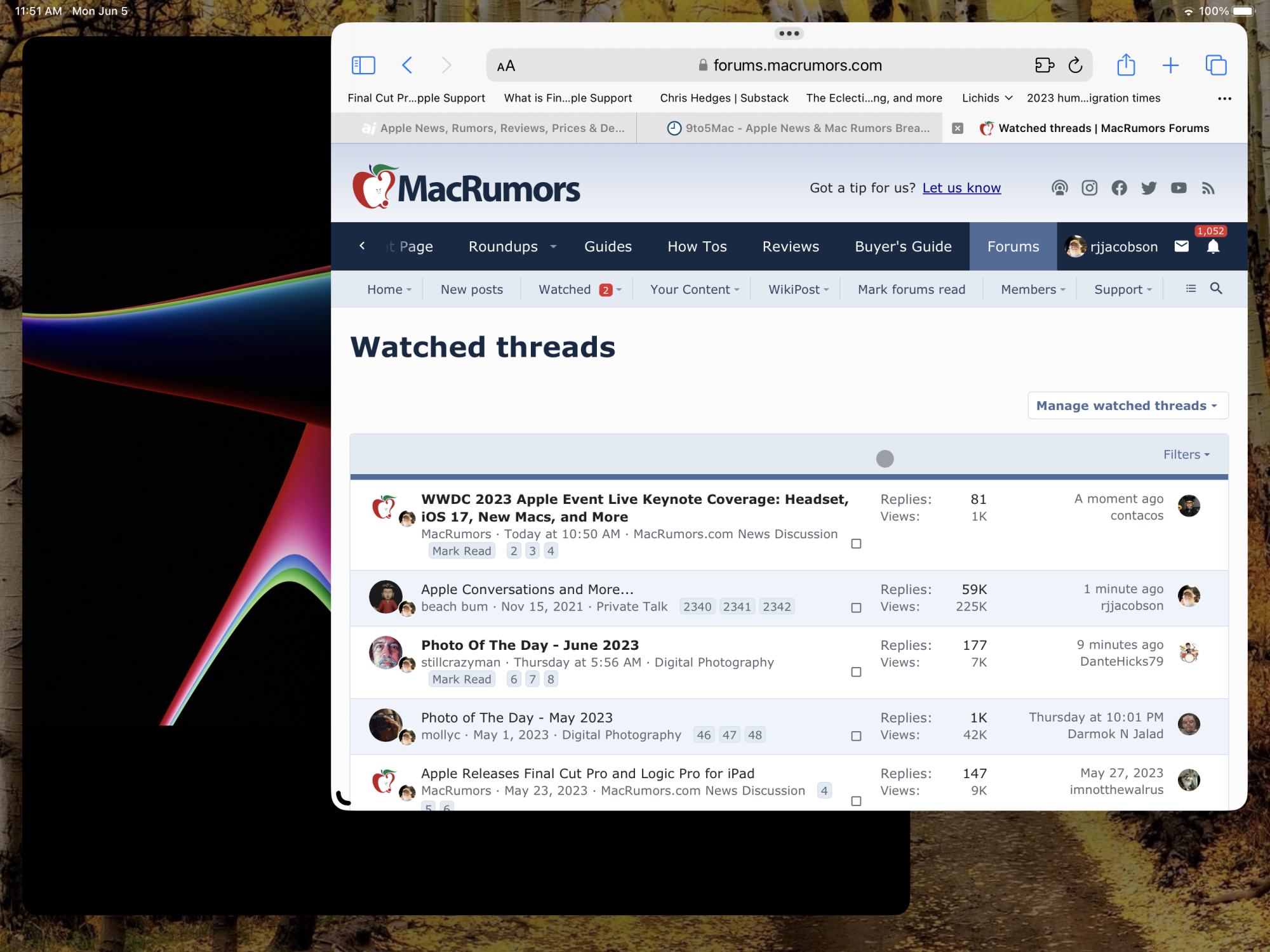The height and width of the screenshot is (952, 1270).
Task: Open MacRumors Facebook icon
Action: coord(1119,188)
